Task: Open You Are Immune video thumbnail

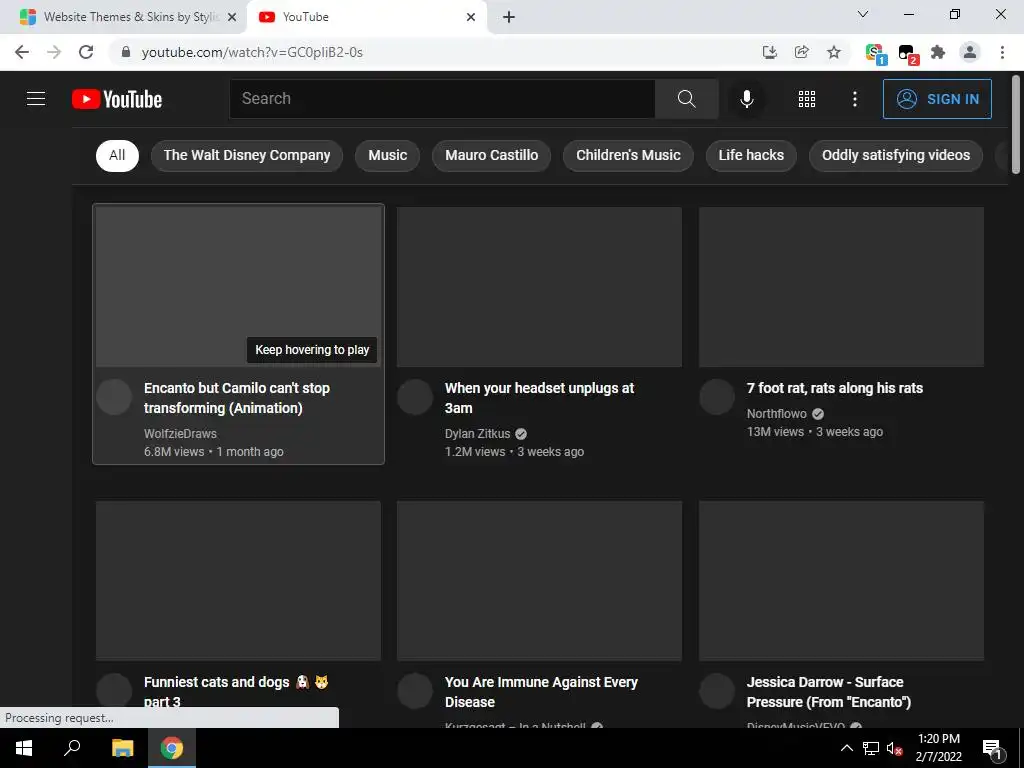Action: [539, 581]
